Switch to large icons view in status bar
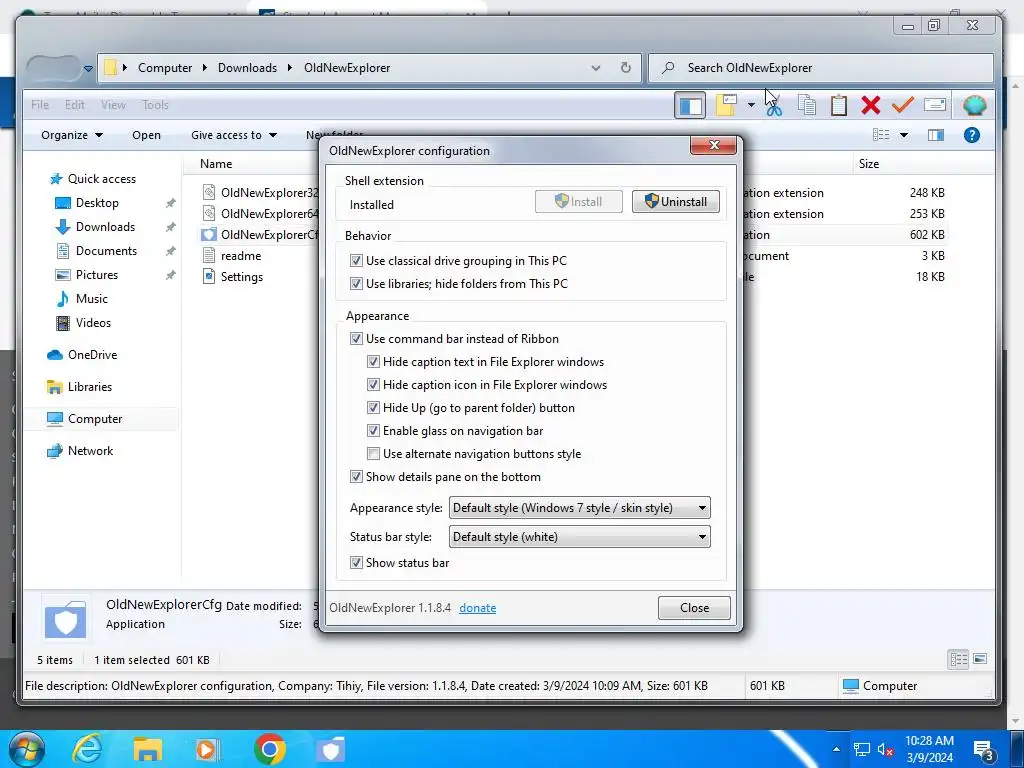1024x768 pixels. coord(980,659)
